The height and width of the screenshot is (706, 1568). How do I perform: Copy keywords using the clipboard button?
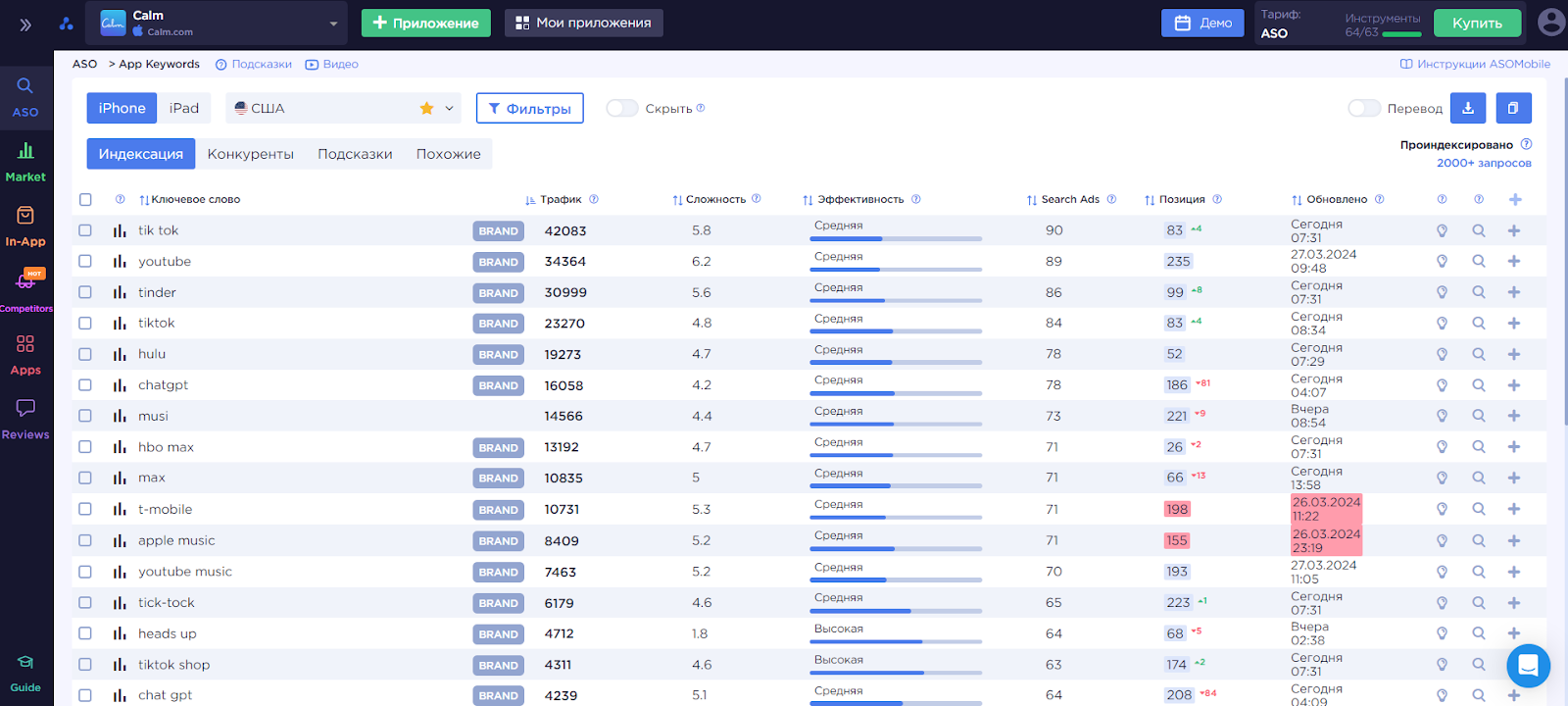[x=1513, y=108]
